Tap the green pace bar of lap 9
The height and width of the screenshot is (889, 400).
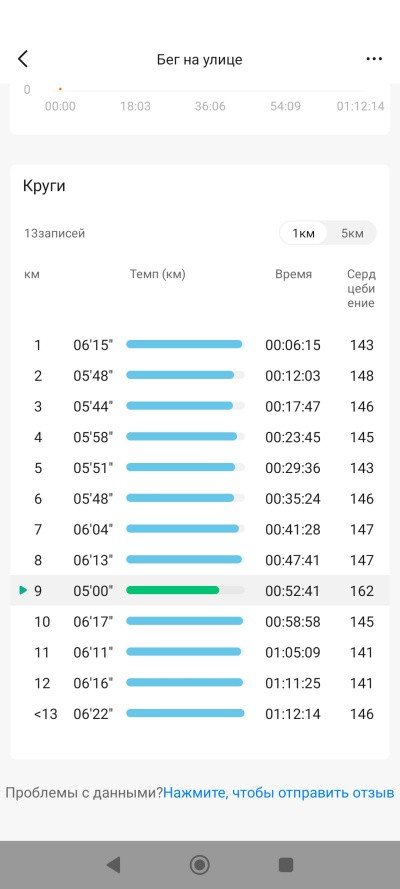172,590
